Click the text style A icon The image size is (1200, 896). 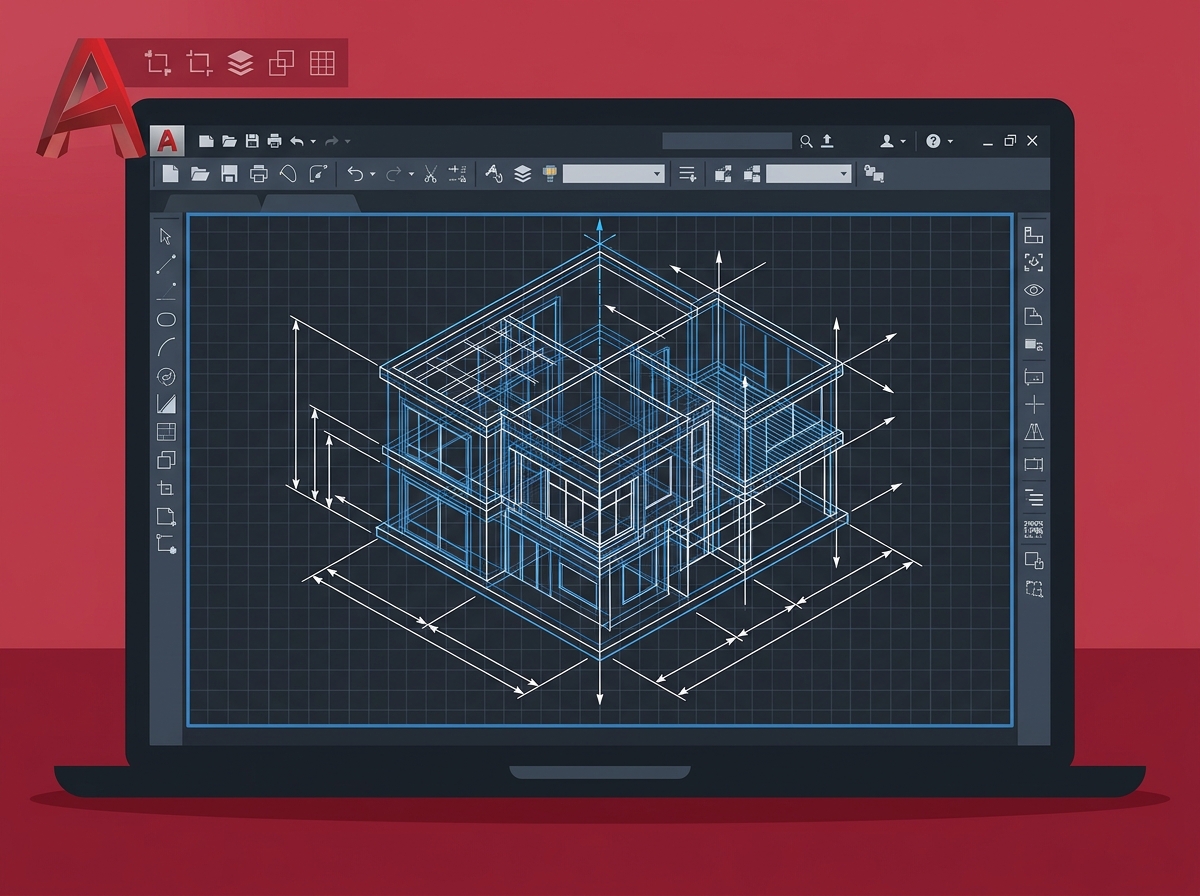click(x=493, y=174)
